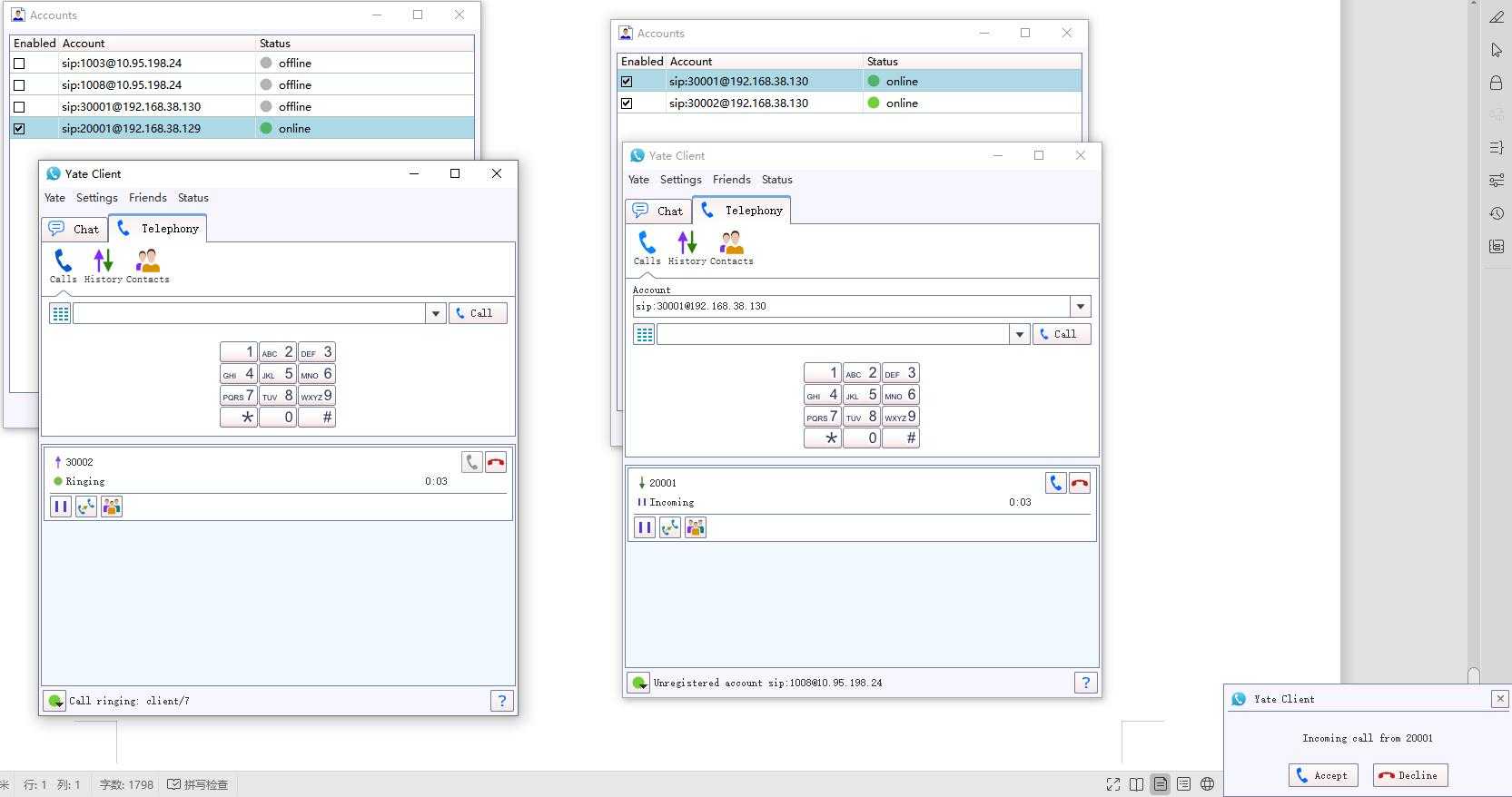Screen dimensions: 1512x797
Task: Answer the incoming call from 20001
Action: pyautogui.click(x=1056, y=483)
